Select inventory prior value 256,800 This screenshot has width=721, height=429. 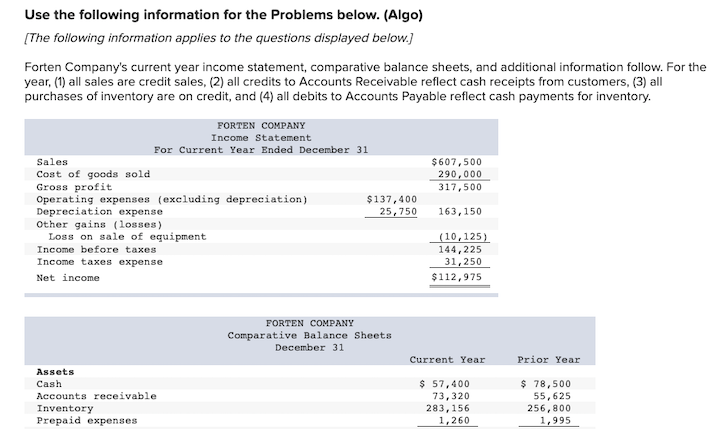tap(549, 408)
